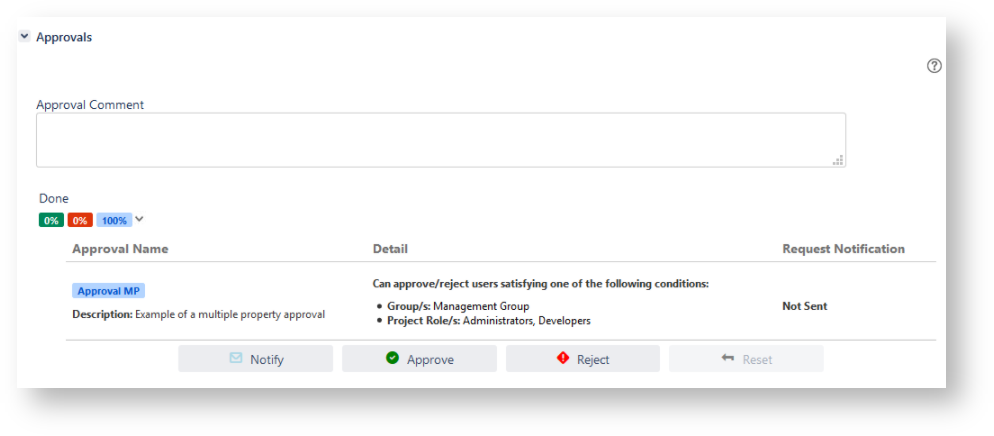Click the envelope icon on Notify
994x436 pixels.
click(x=236, y=358)
